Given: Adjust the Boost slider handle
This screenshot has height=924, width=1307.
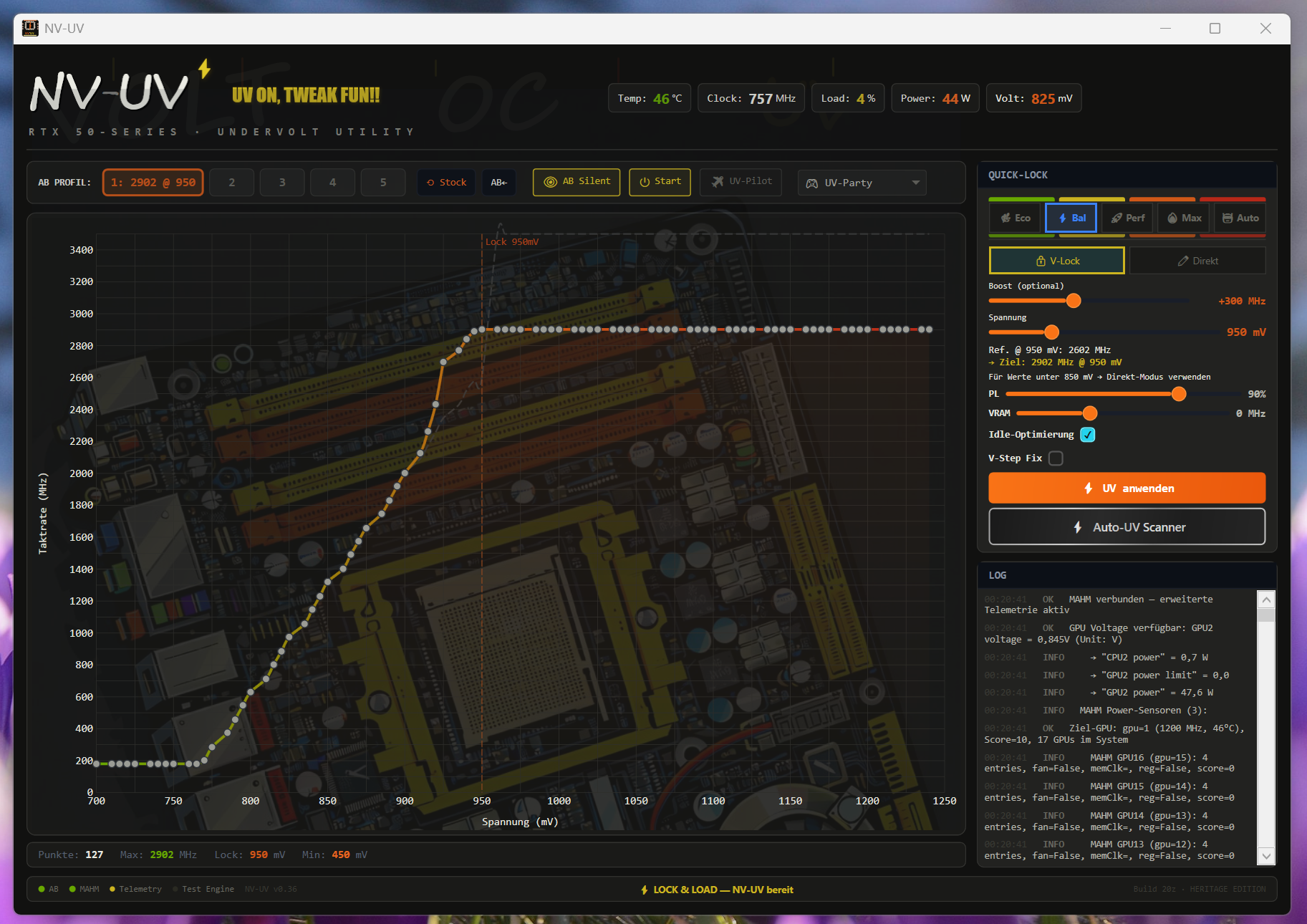Looking at the screenshot, I should click(1074, 301).
